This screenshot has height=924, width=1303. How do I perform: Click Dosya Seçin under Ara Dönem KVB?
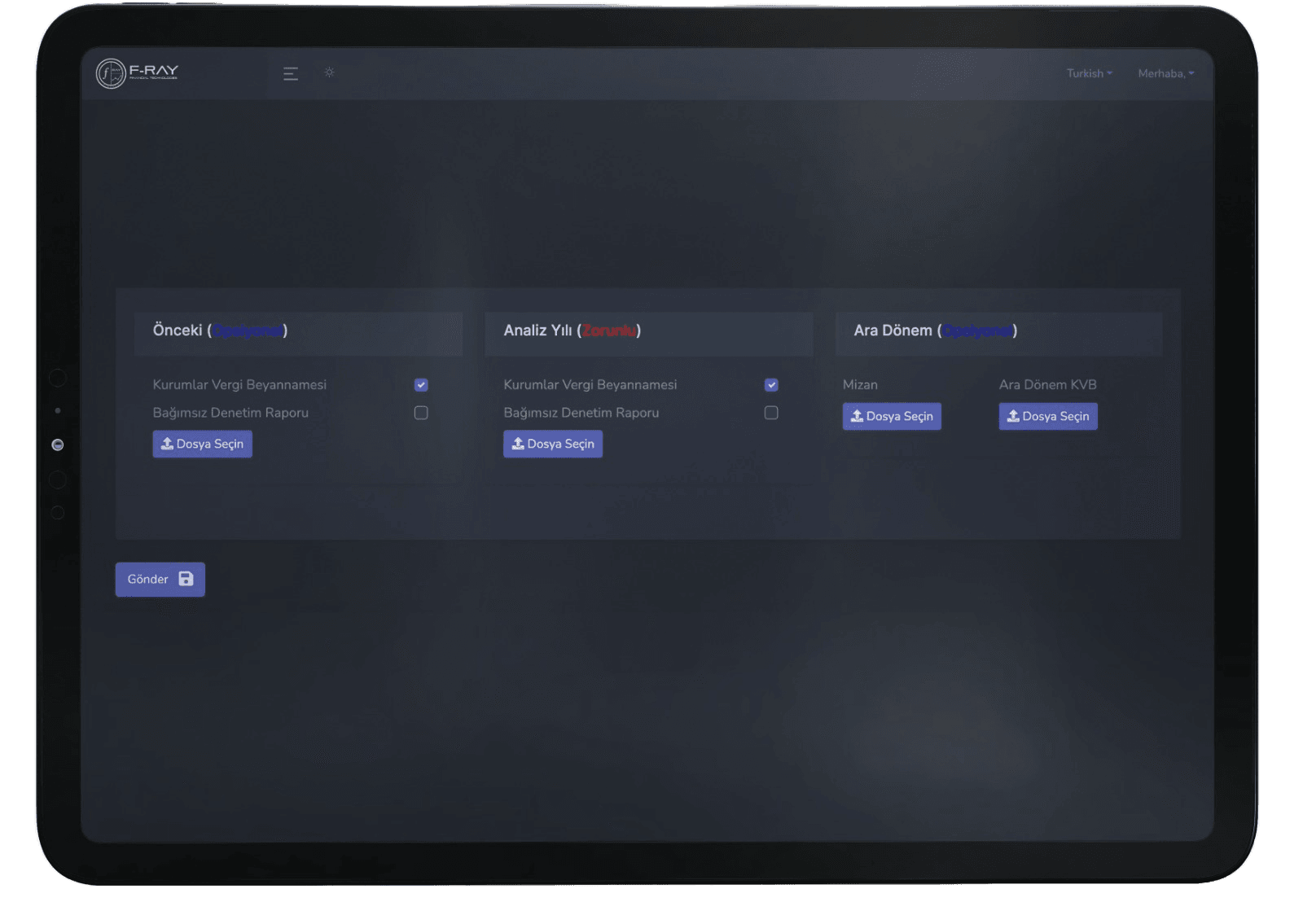pos(1048,416)
